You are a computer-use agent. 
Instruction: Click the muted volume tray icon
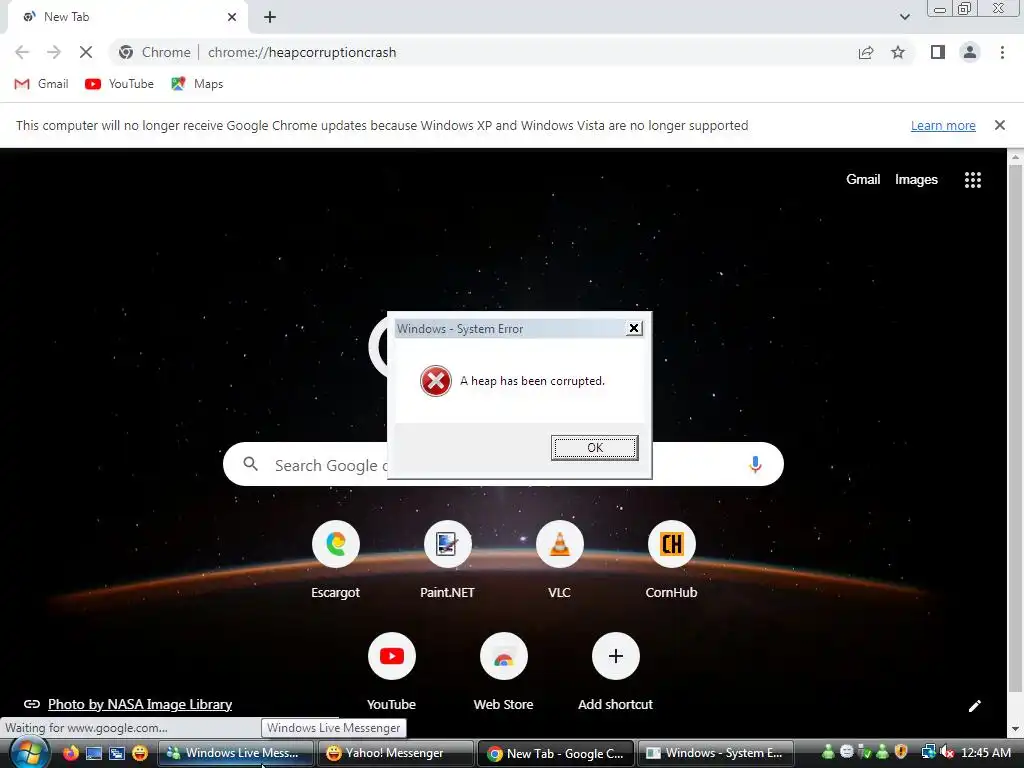tap(946, 753)
